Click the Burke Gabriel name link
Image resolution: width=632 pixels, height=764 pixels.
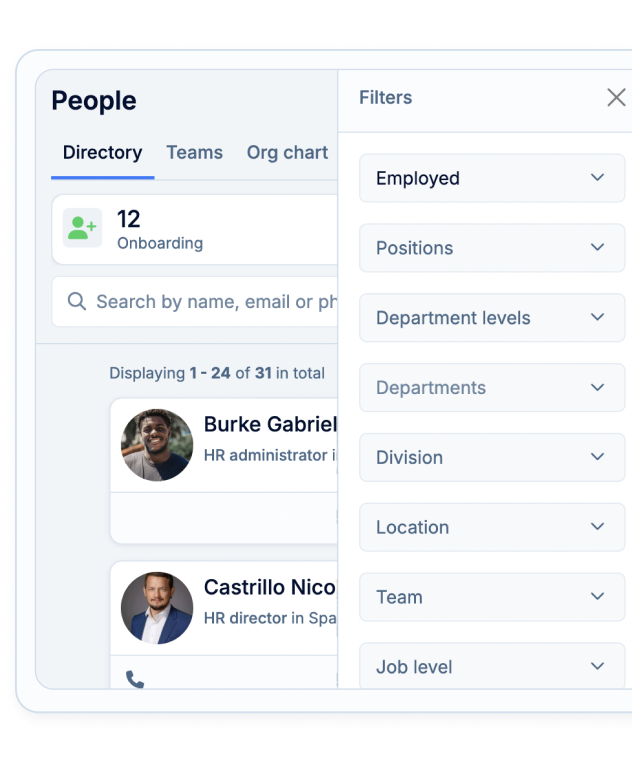pos(270,424)
